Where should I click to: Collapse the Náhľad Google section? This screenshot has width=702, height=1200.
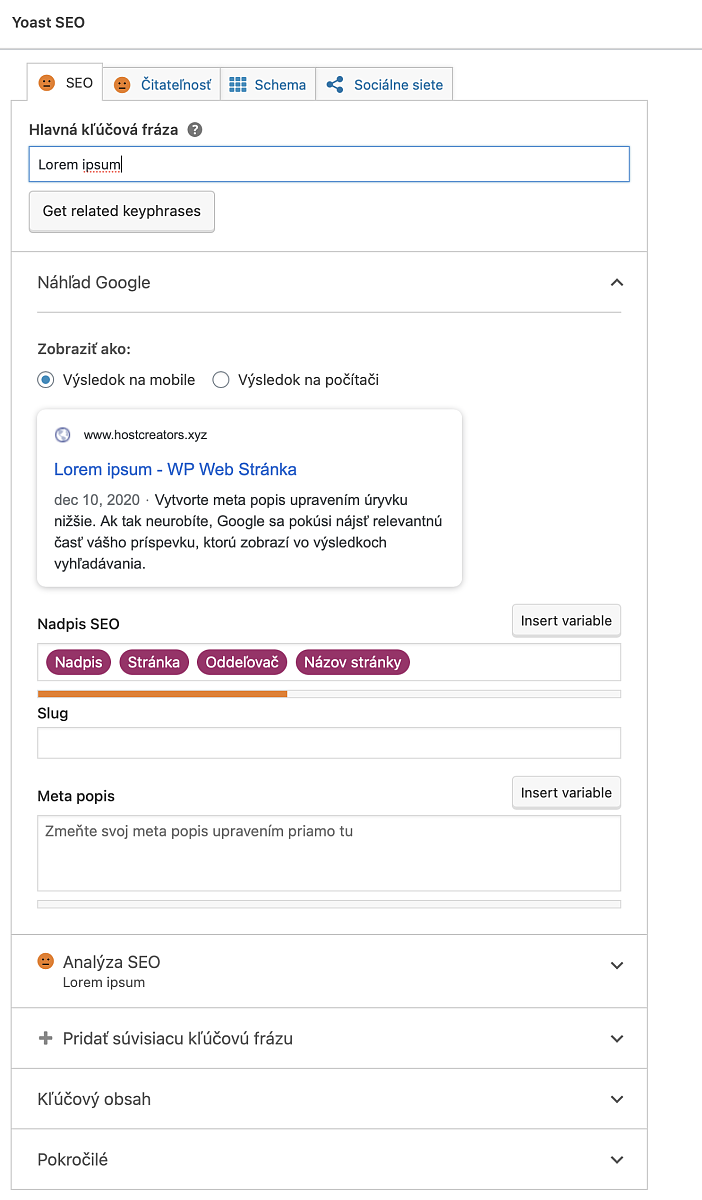[617, 283]
